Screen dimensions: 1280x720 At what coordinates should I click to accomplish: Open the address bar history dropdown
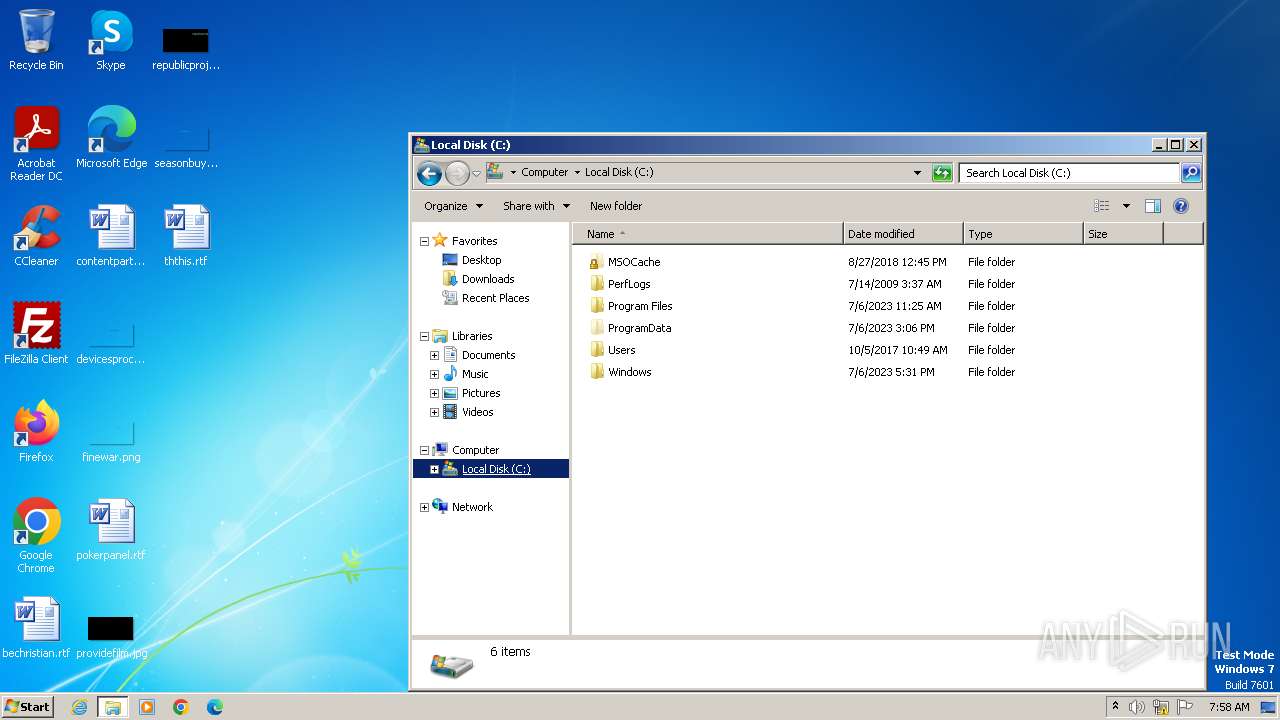pos(917,173)
